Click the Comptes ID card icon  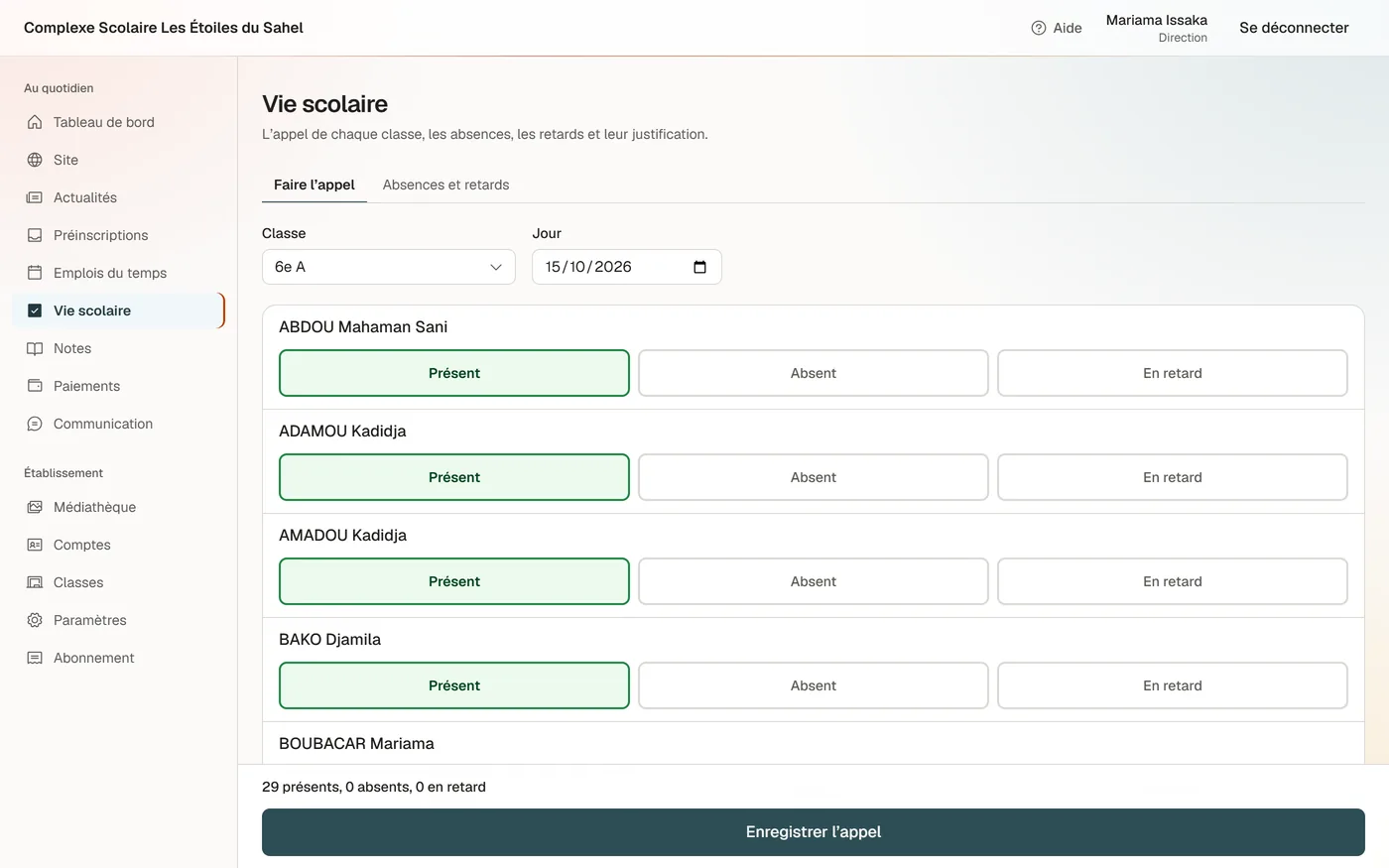click(35, 545)
